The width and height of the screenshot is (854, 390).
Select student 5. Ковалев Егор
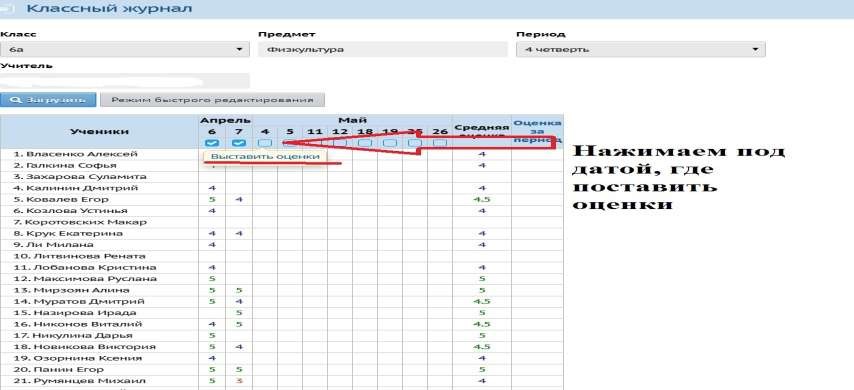(x=61, y=200)
